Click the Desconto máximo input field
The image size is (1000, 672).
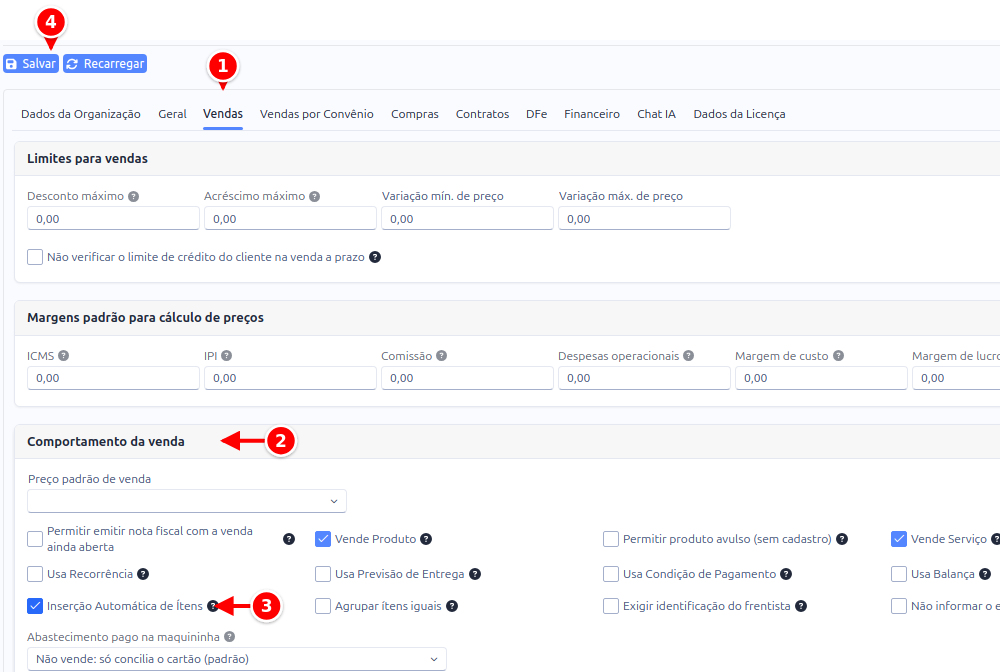[113, 219]
